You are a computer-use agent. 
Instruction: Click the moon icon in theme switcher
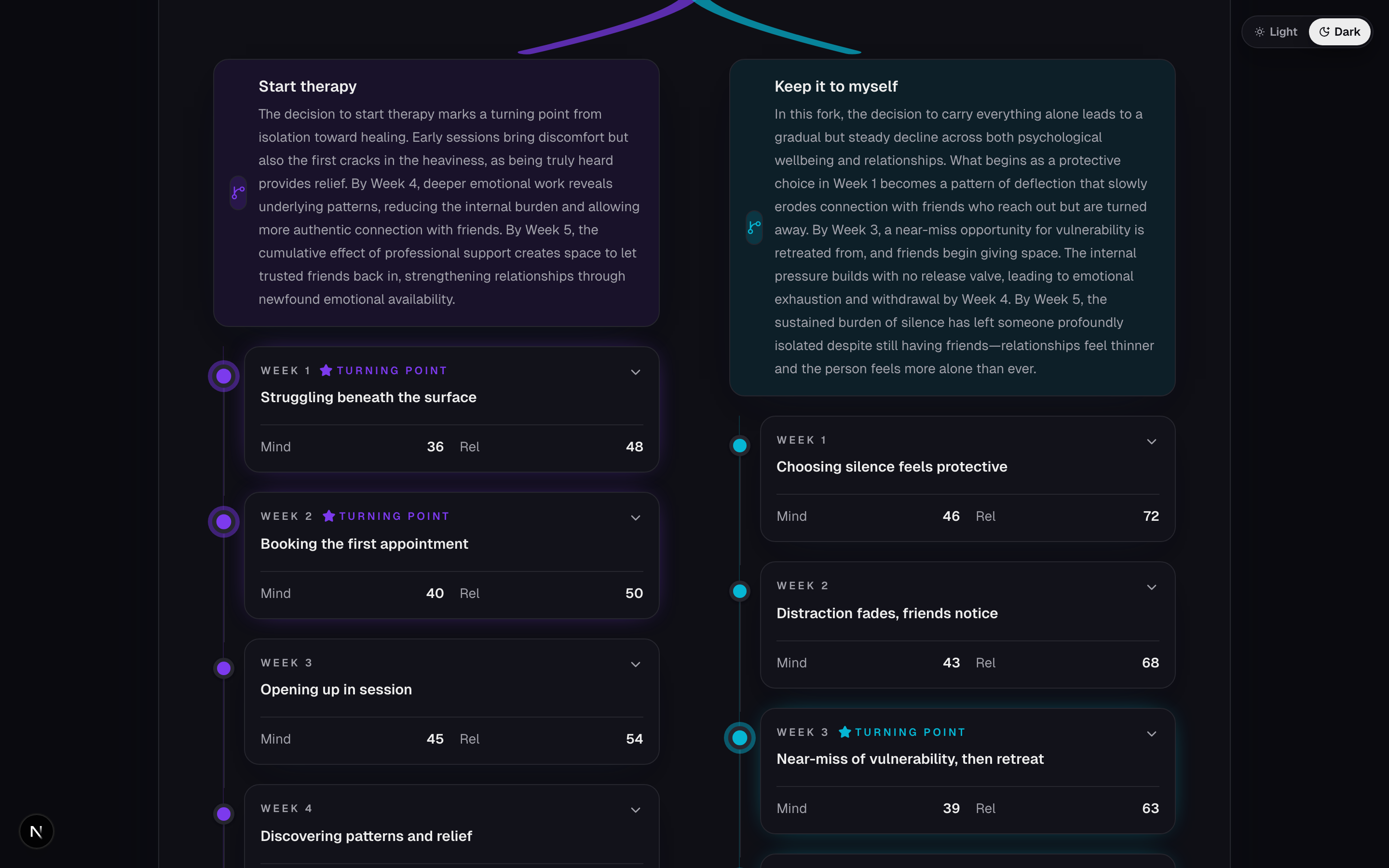point(1324,32)
